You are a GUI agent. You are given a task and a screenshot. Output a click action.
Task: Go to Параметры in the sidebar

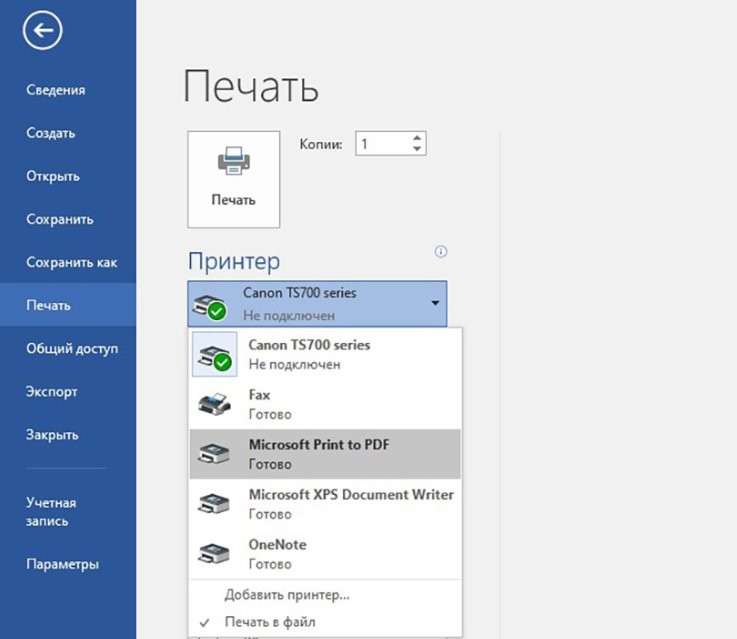point(62,564)
